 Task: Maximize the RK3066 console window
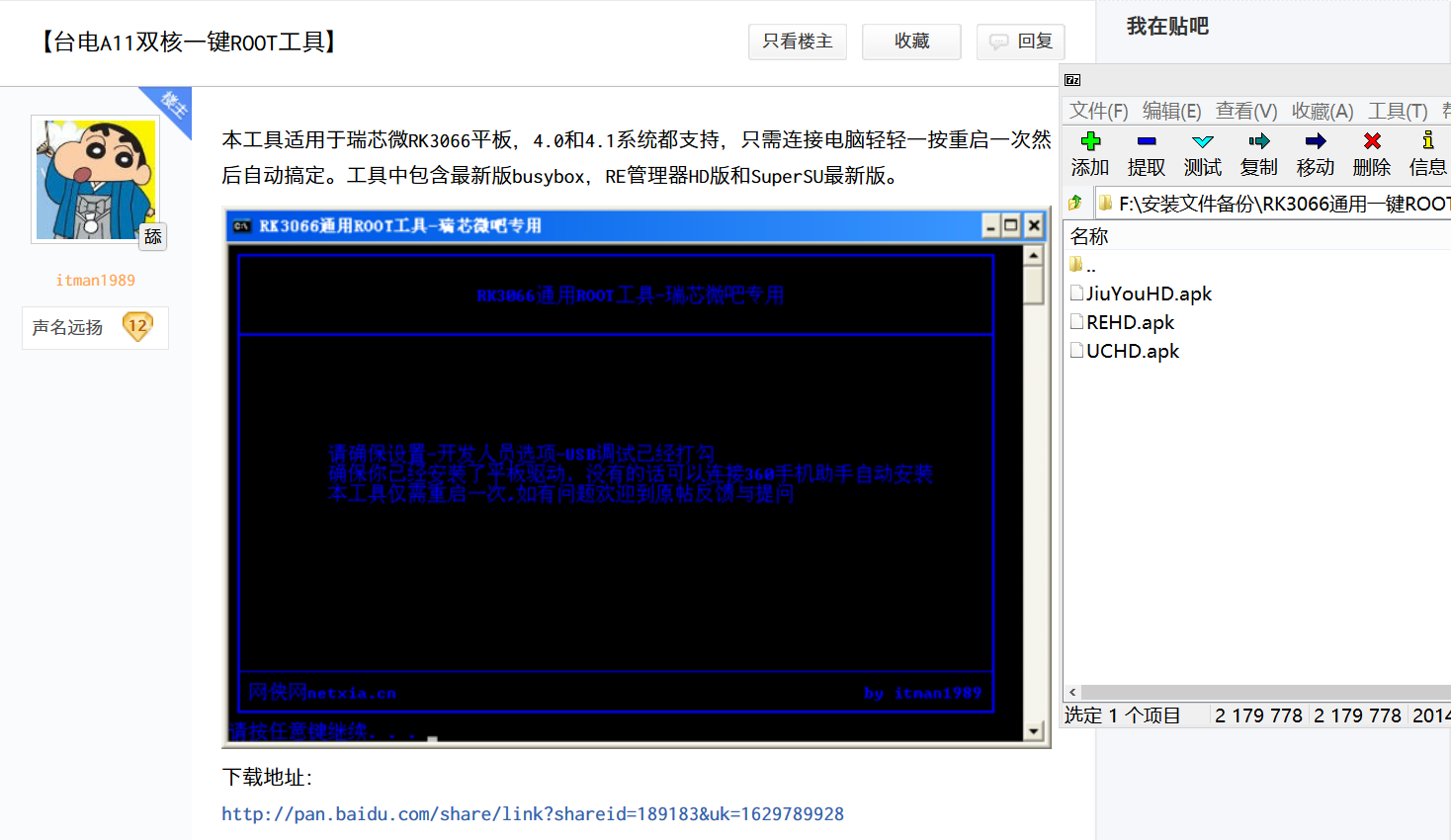point(1011,226)
